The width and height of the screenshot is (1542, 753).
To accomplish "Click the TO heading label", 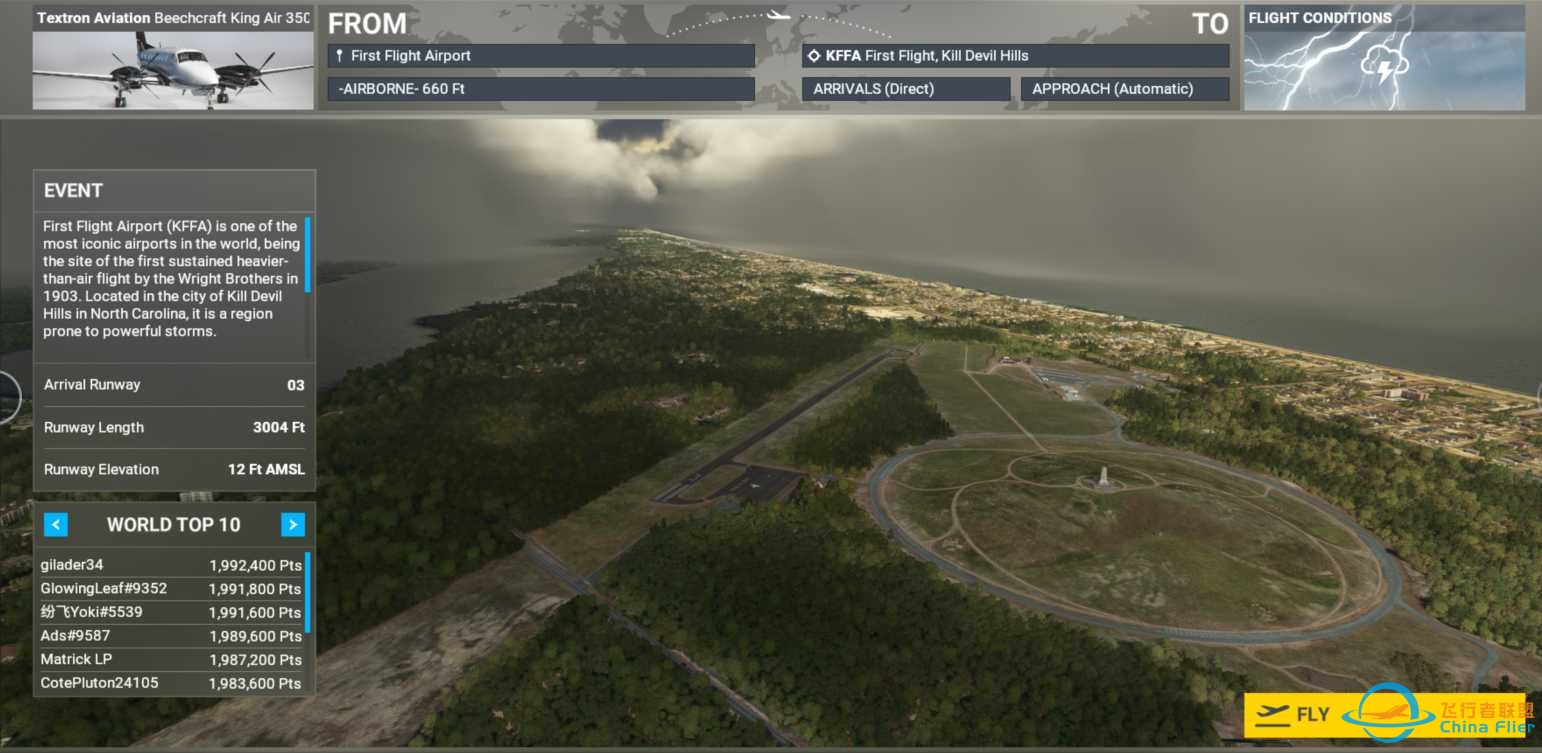I will click(x=1210, y=24).
